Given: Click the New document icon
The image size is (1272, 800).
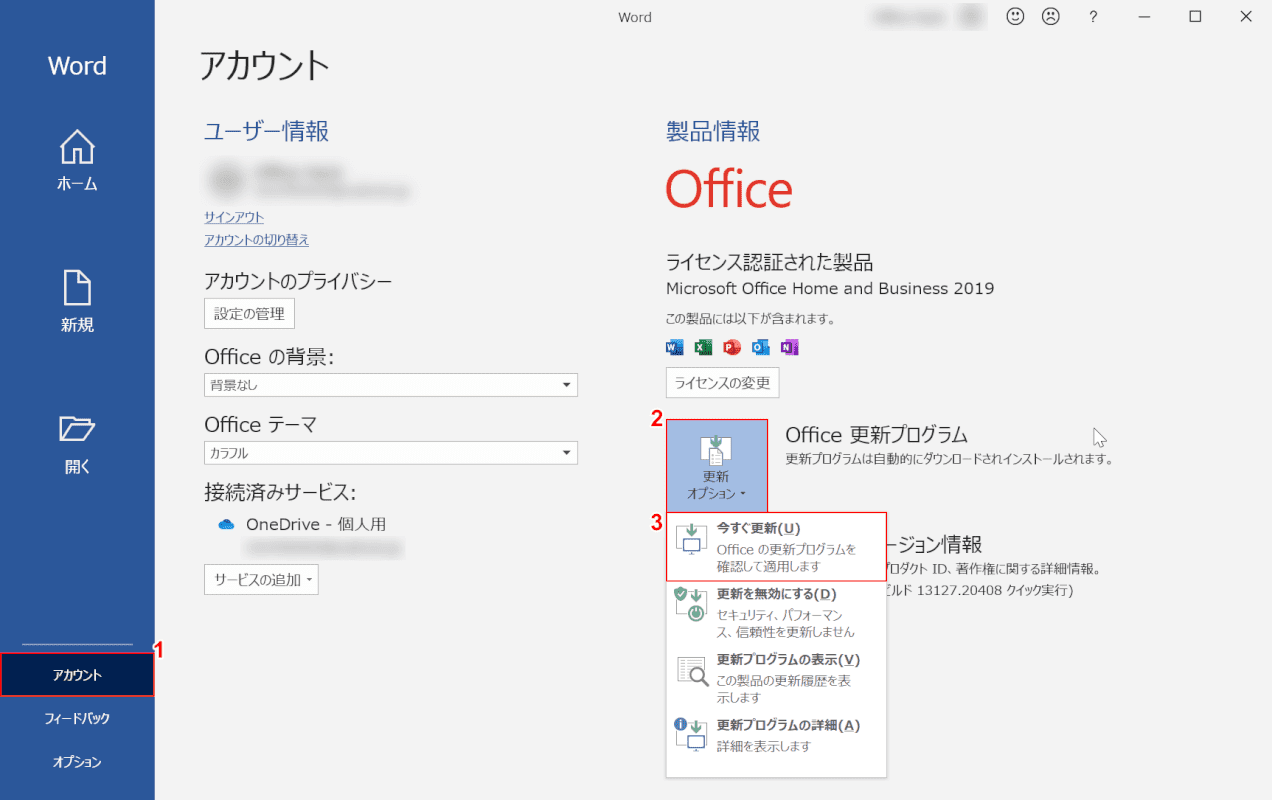Looking at the screenshot, I should (x=77, y=288).
